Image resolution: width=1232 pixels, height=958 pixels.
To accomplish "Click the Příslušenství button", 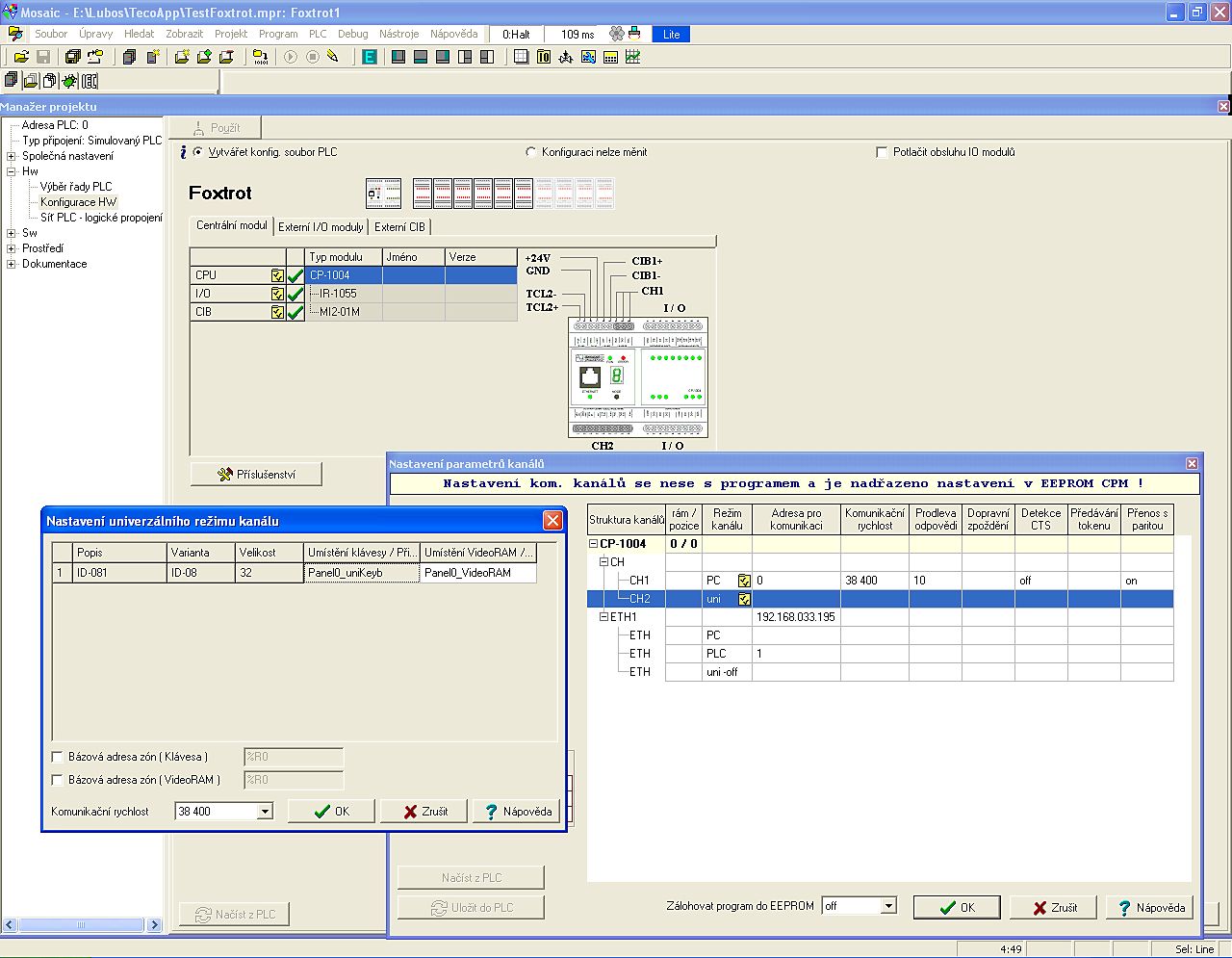I will click(256, 475).
